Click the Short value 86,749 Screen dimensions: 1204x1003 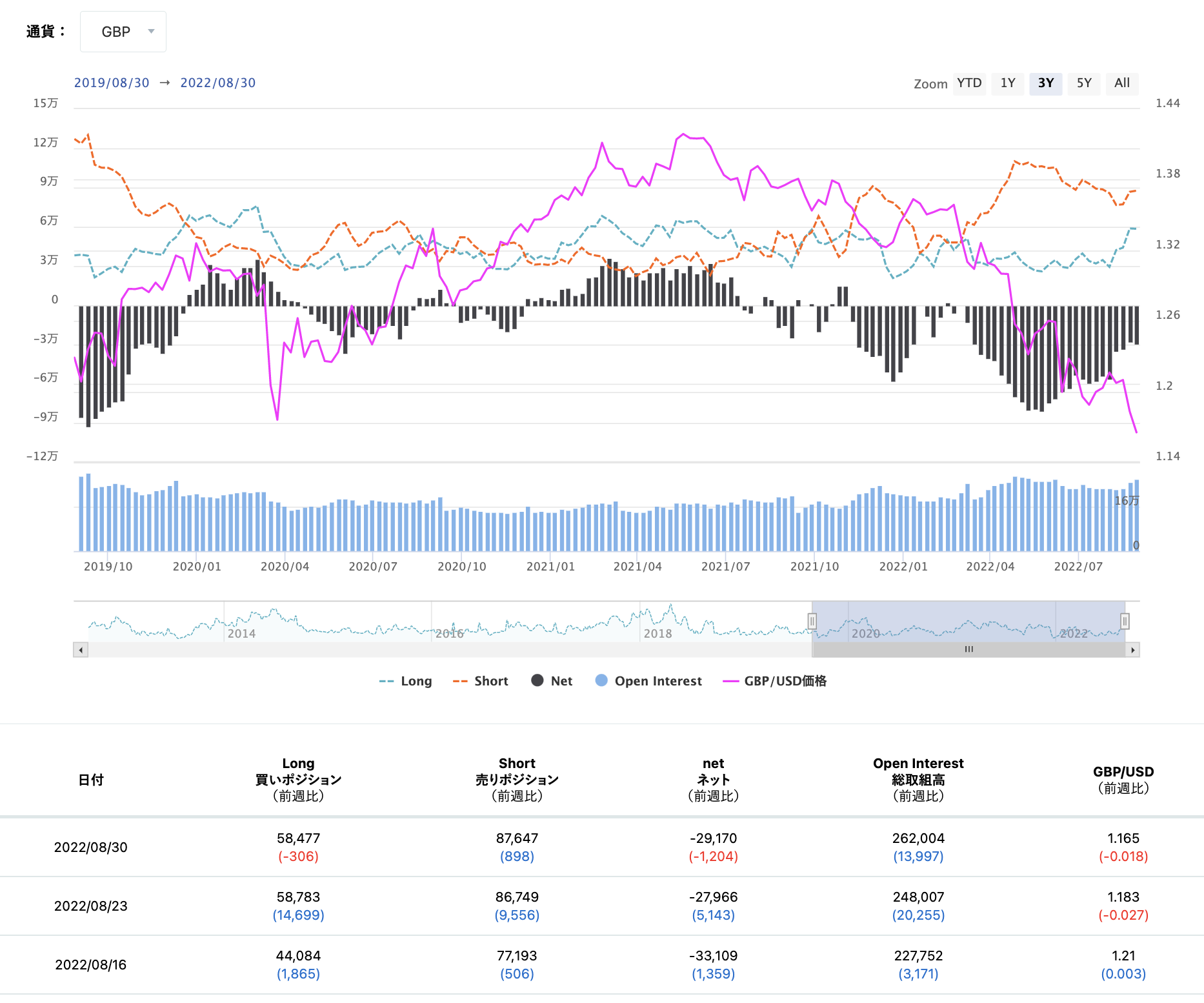[x=517, y=897]
